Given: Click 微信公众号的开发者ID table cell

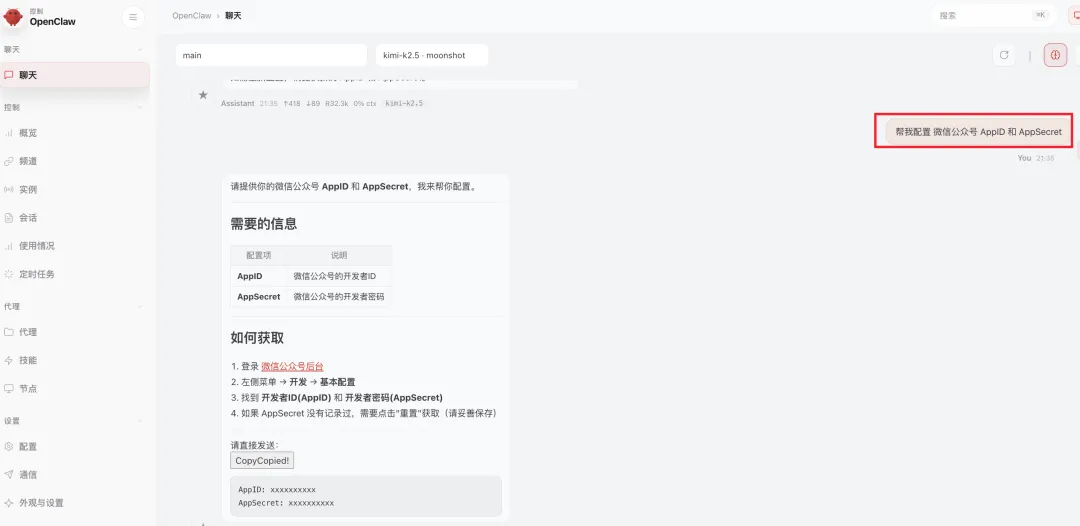Looking at the screenshot, I should pyautogui.click(x=340, y=276).
